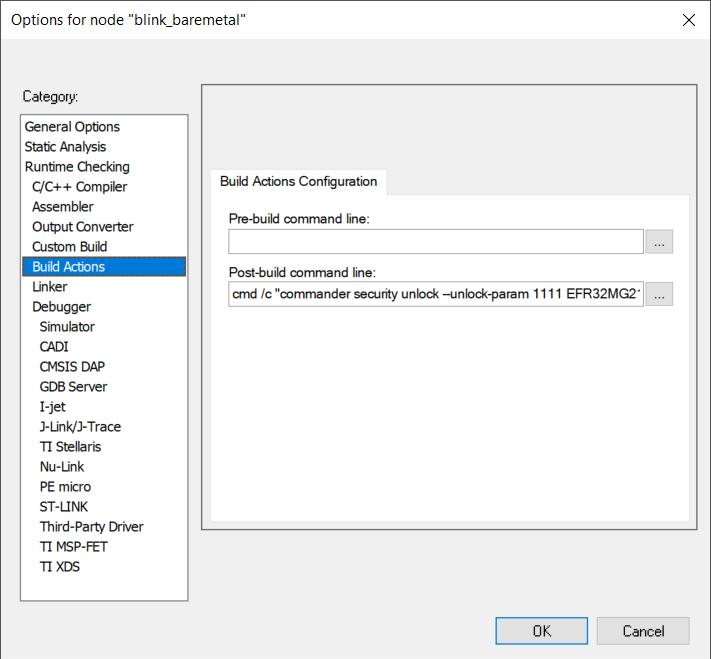Select the Assembler category
Image resolution: width=711 pixels, height=659 pixels.
62,207
